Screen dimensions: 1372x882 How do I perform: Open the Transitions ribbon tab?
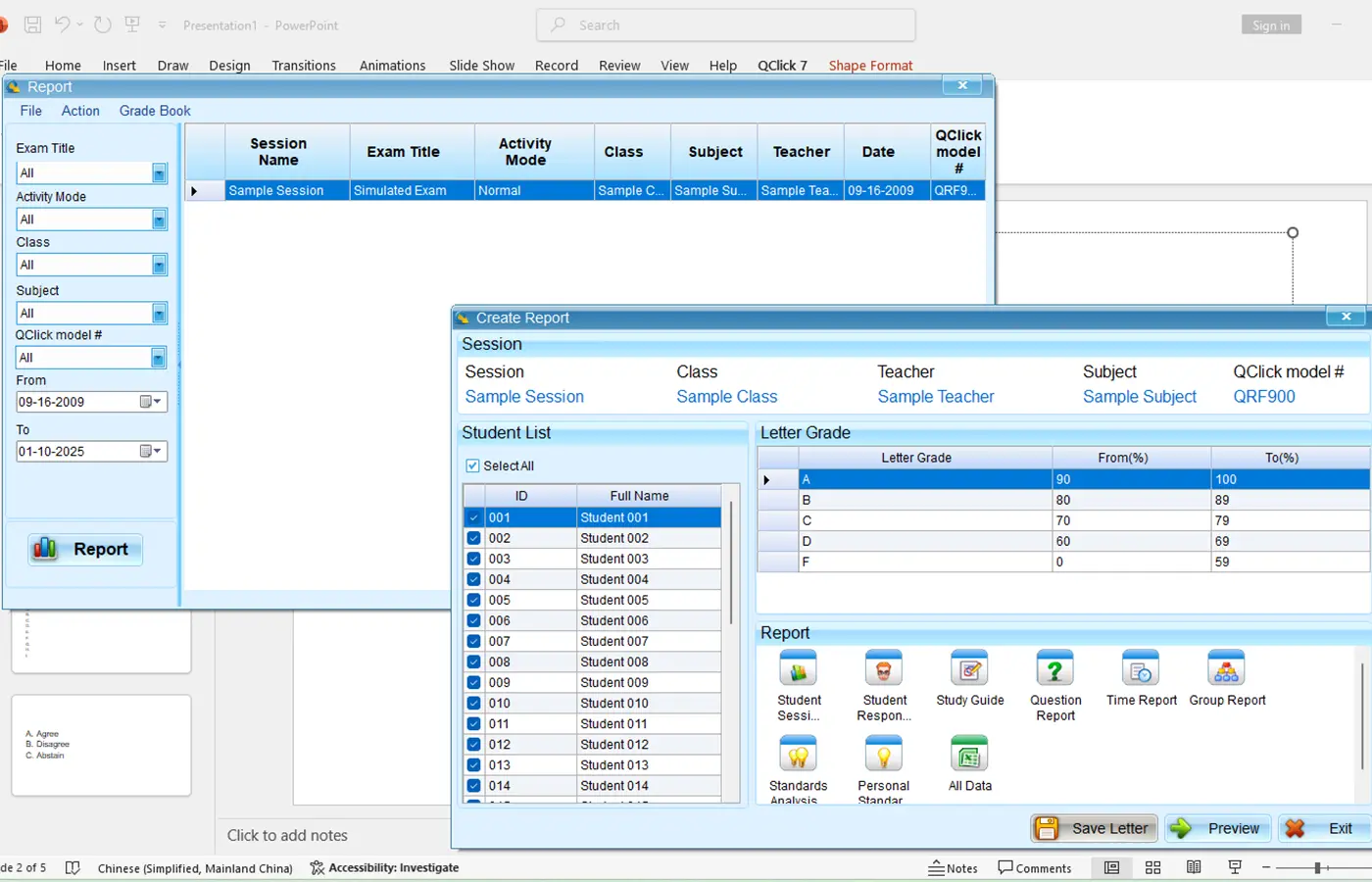coord(304,66)
